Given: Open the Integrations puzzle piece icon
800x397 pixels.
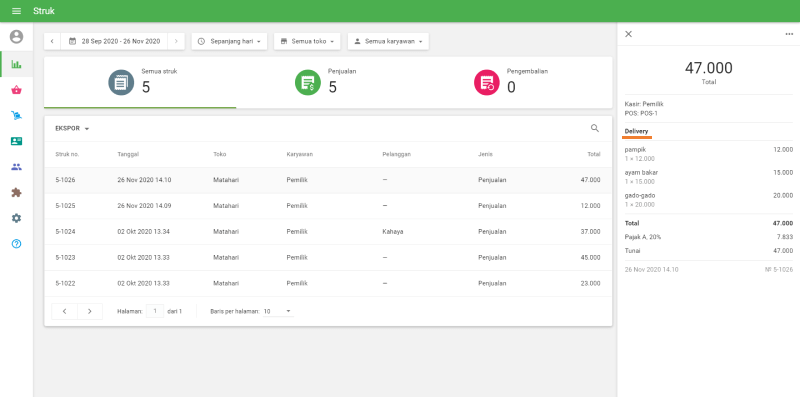Looking at the screenshot, I should click(x=16, y=192).
